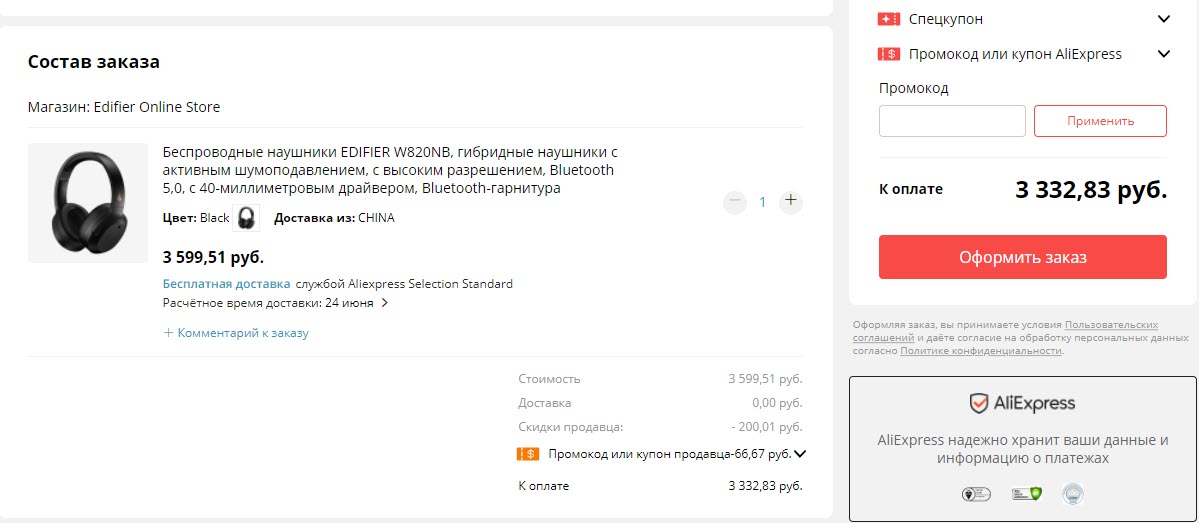Click the red Спецкупон ticket icon
This screenshot has height=523, width=1199.
coord(889,19)
